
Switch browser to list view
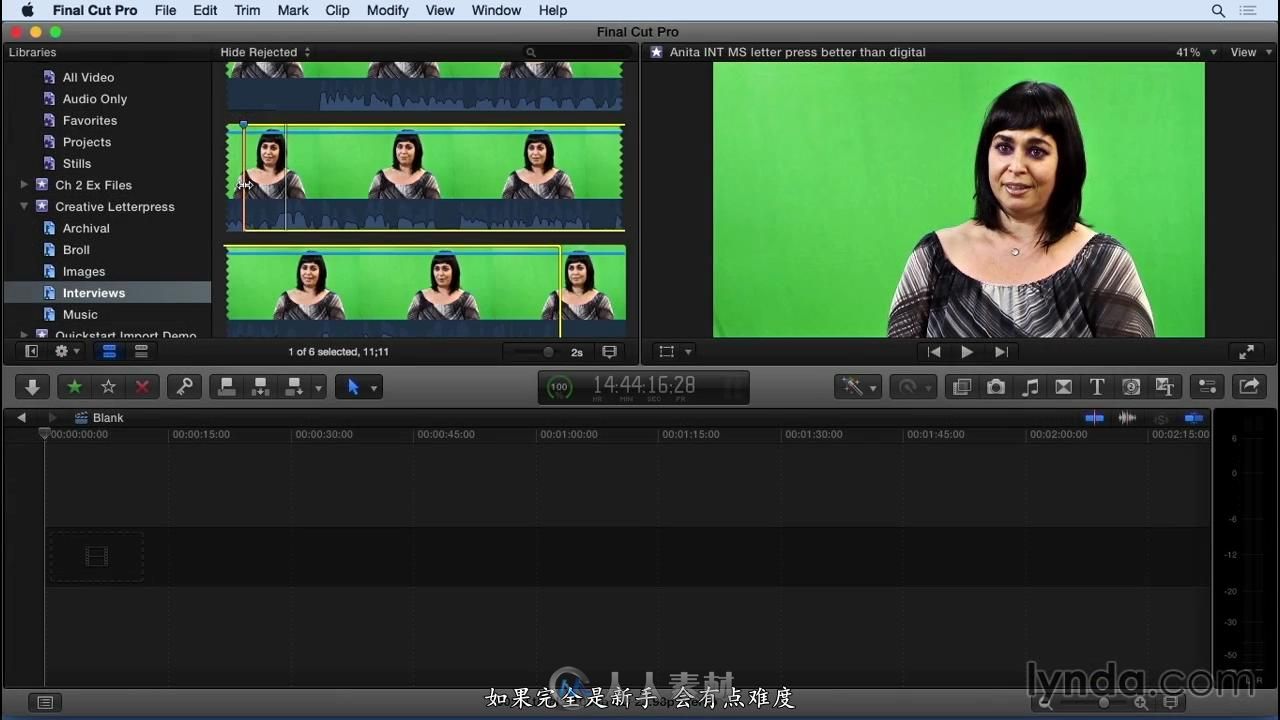point(141,352)
